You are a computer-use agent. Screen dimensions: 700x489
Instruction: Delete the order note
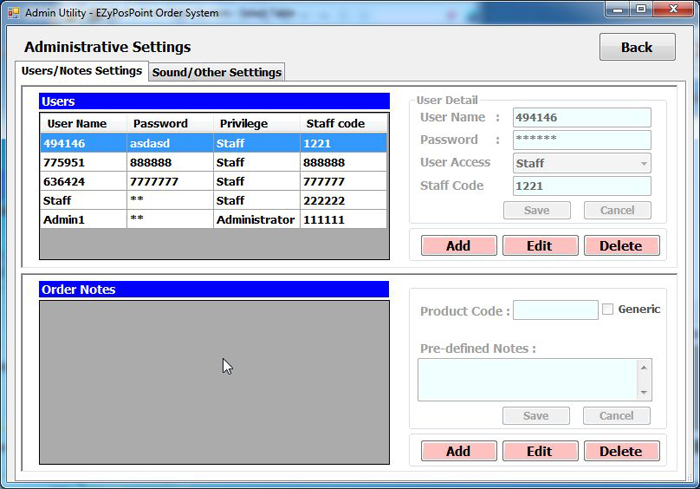(x=621, y=451)
